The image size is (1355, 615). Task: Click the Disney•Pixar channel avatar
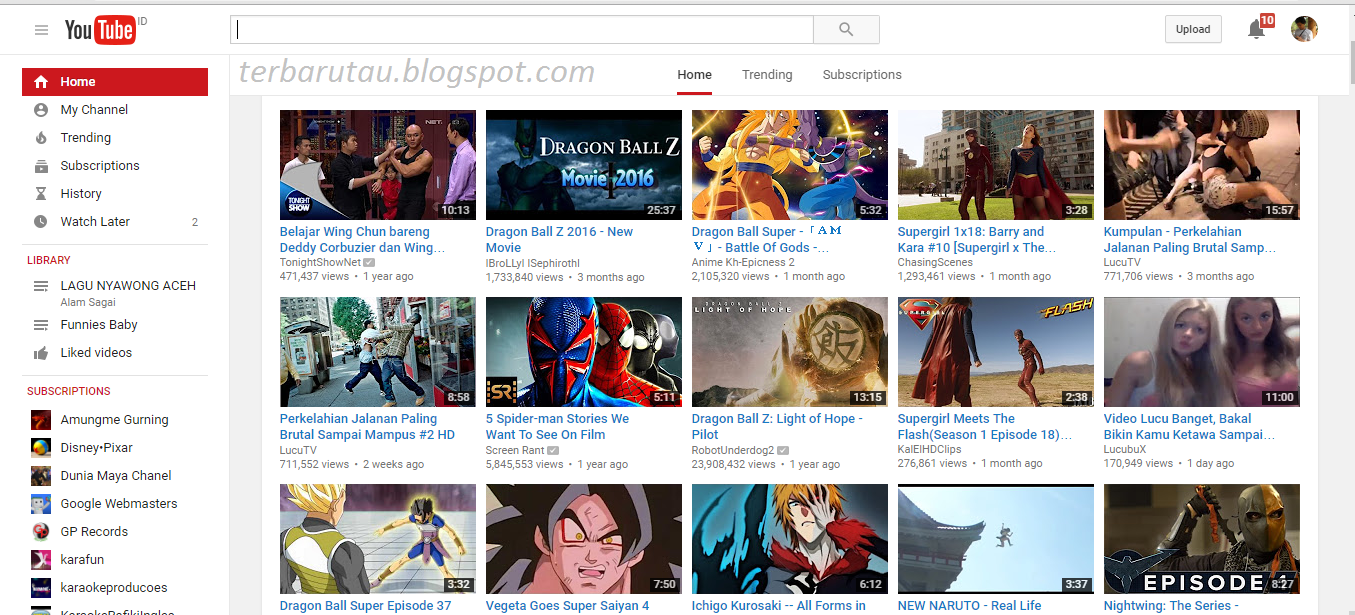tap(41, 448)
